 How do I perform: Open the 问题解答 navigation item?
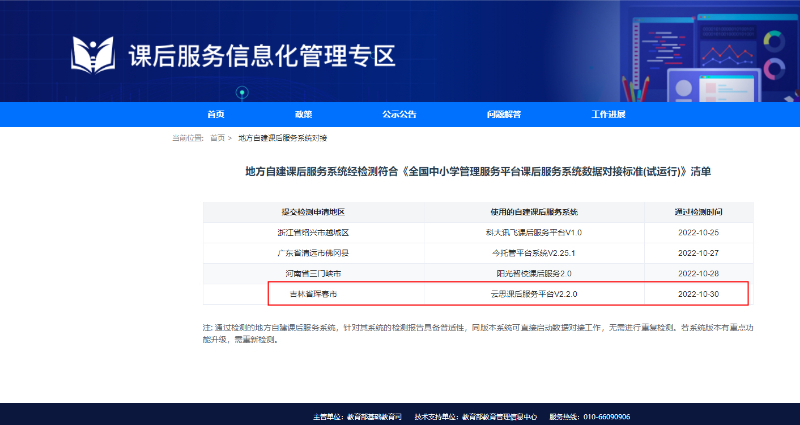504,114
